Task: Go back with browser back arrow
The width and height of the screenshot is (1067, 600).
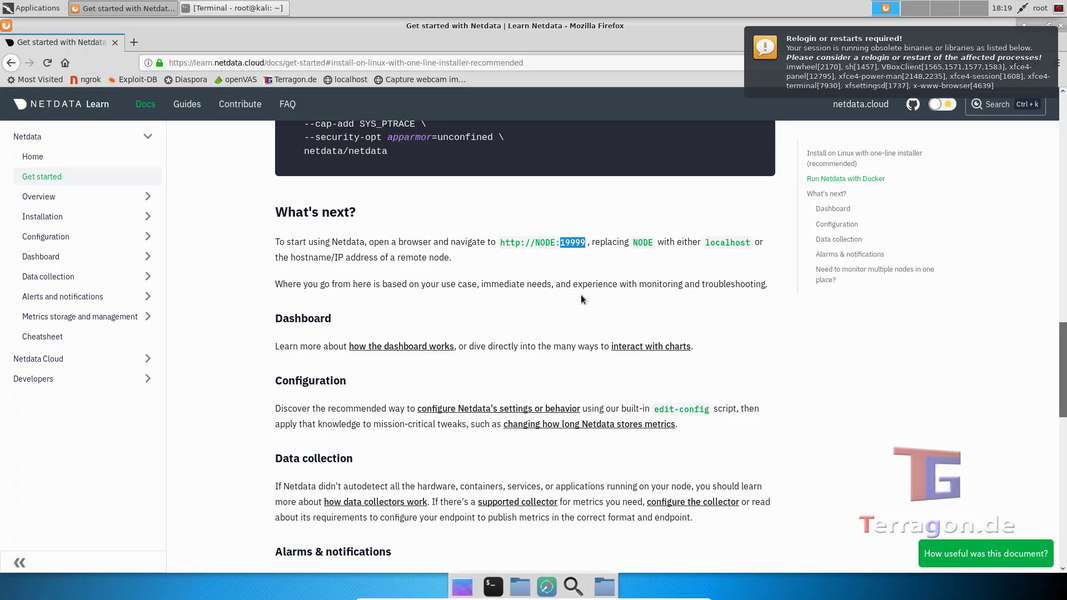Action: (11, 62)
